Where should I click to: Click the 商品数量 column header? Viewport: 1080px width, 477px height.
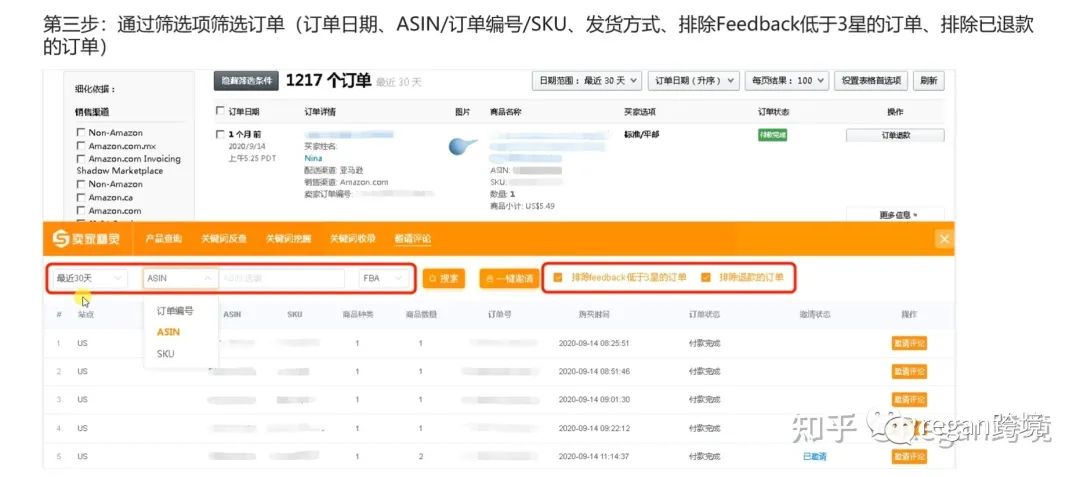421,315
